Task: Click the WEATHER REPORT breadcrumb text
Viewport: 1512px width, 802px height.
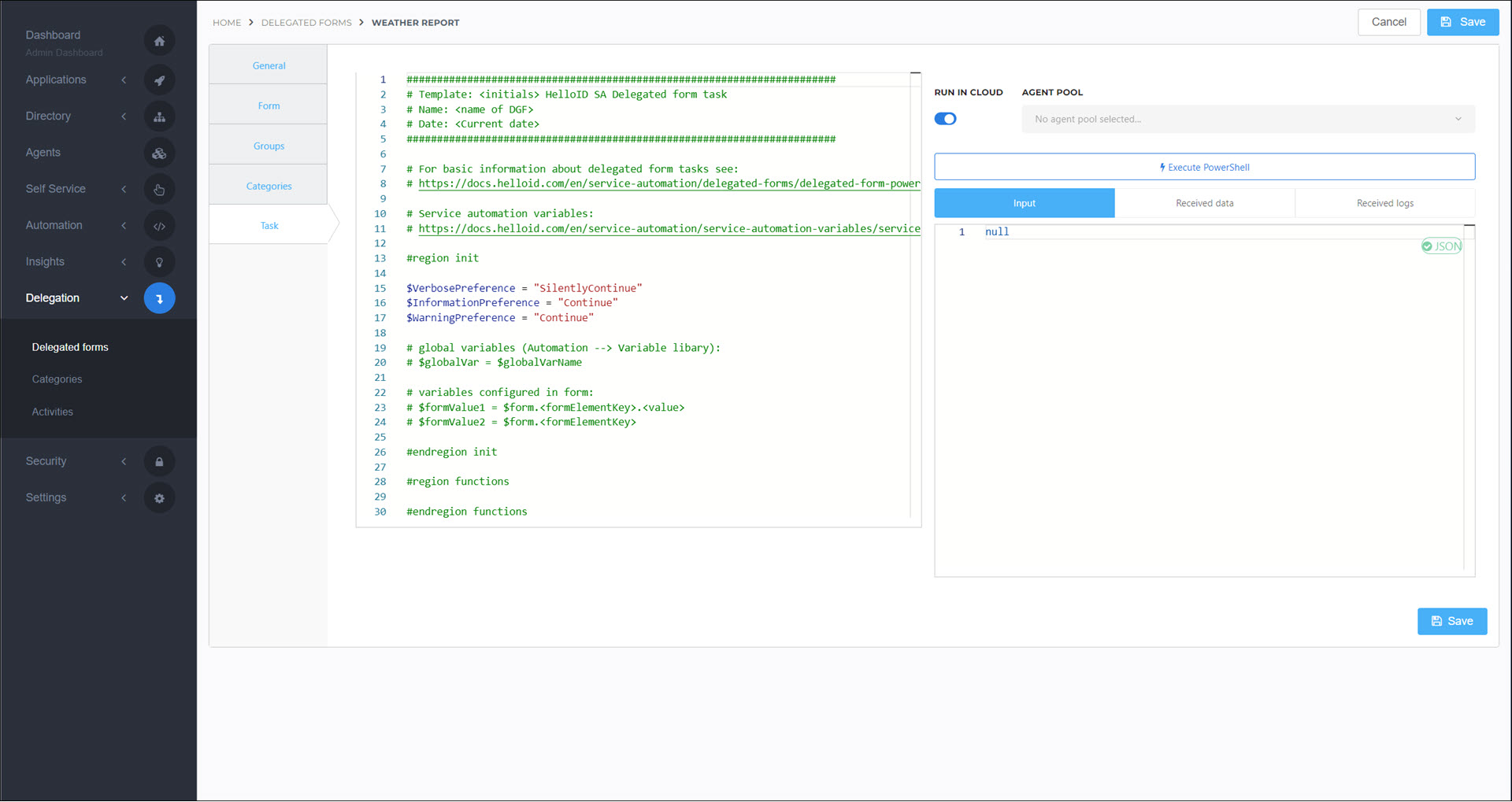Action: coord(415,23)
